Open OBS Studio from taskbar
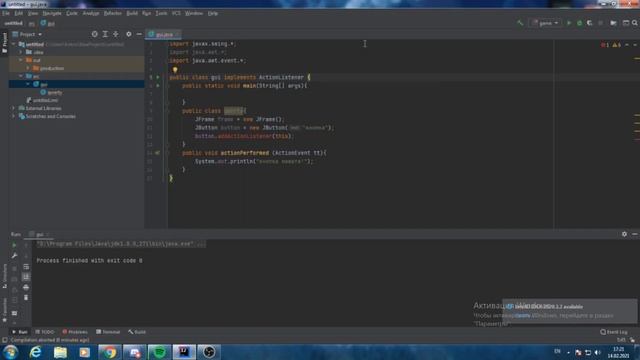Viewport: 640px width, 360px height. (x=209, y=352)
